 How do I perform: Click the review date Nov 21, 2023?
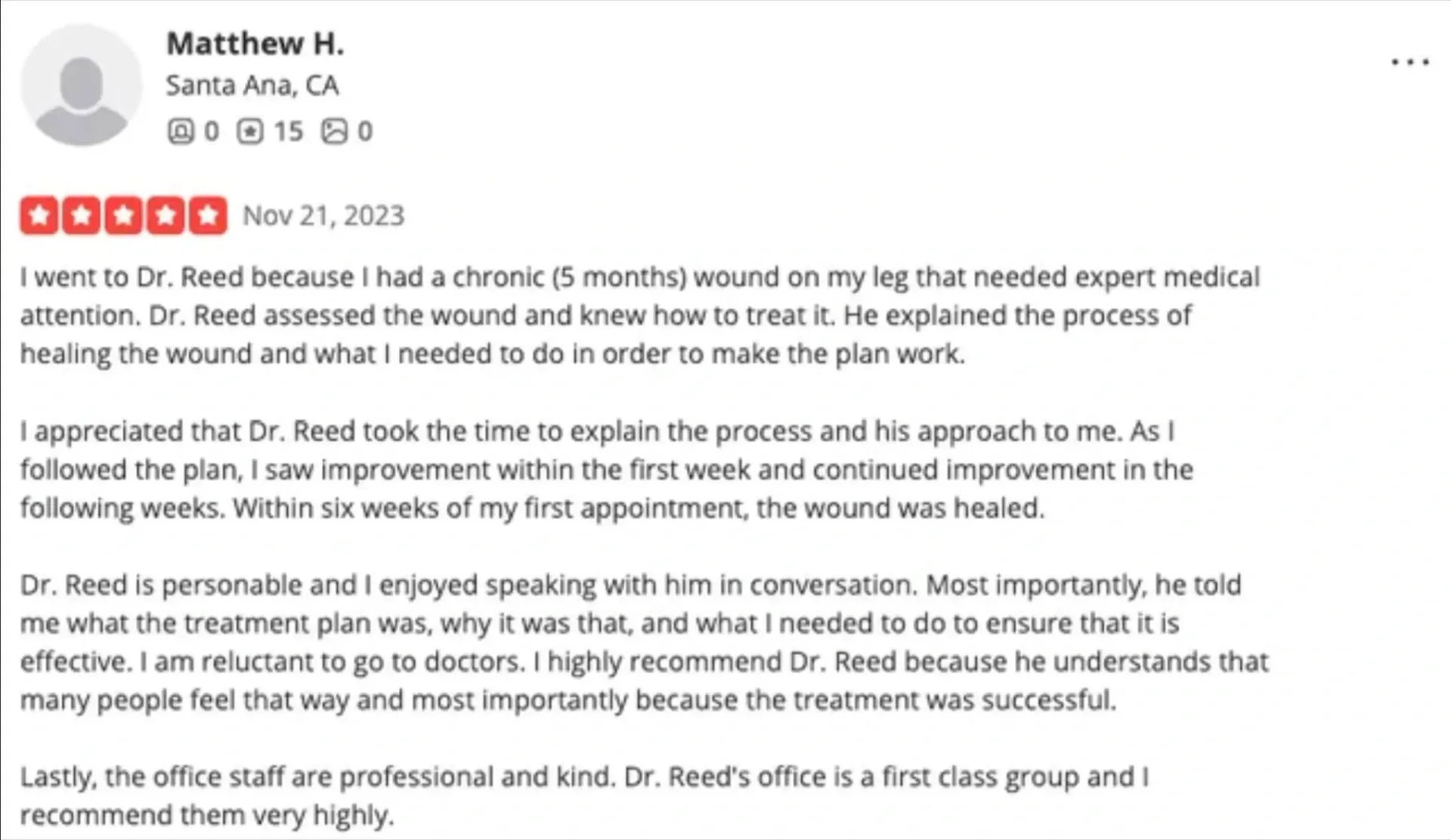click(x=323, y=216)
